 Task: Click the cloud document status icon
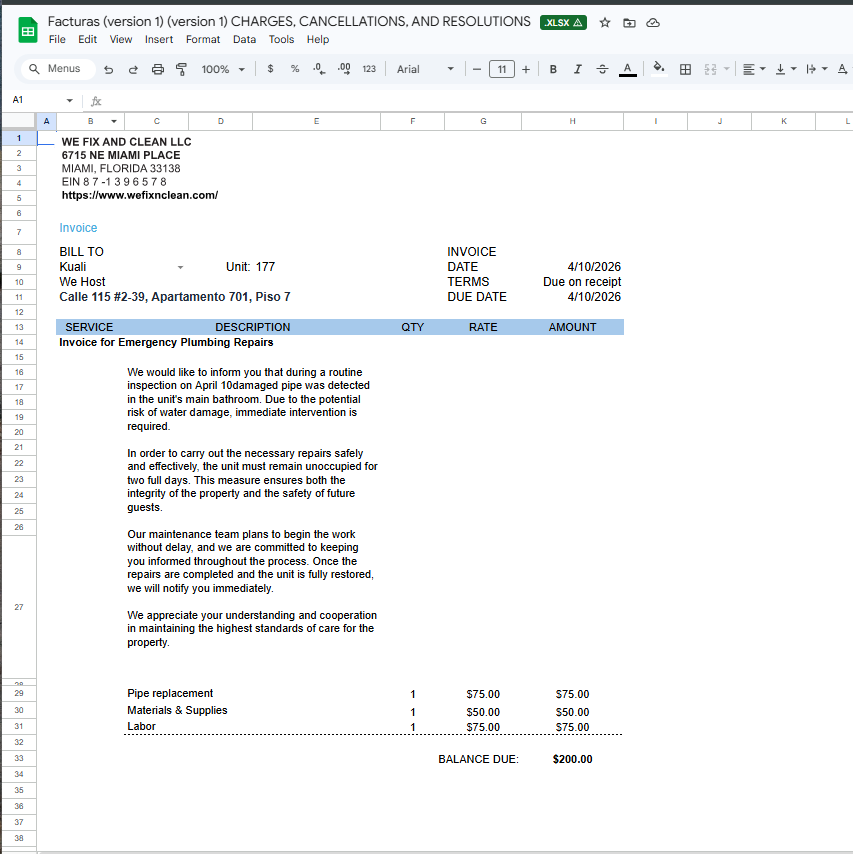[653, 22]
